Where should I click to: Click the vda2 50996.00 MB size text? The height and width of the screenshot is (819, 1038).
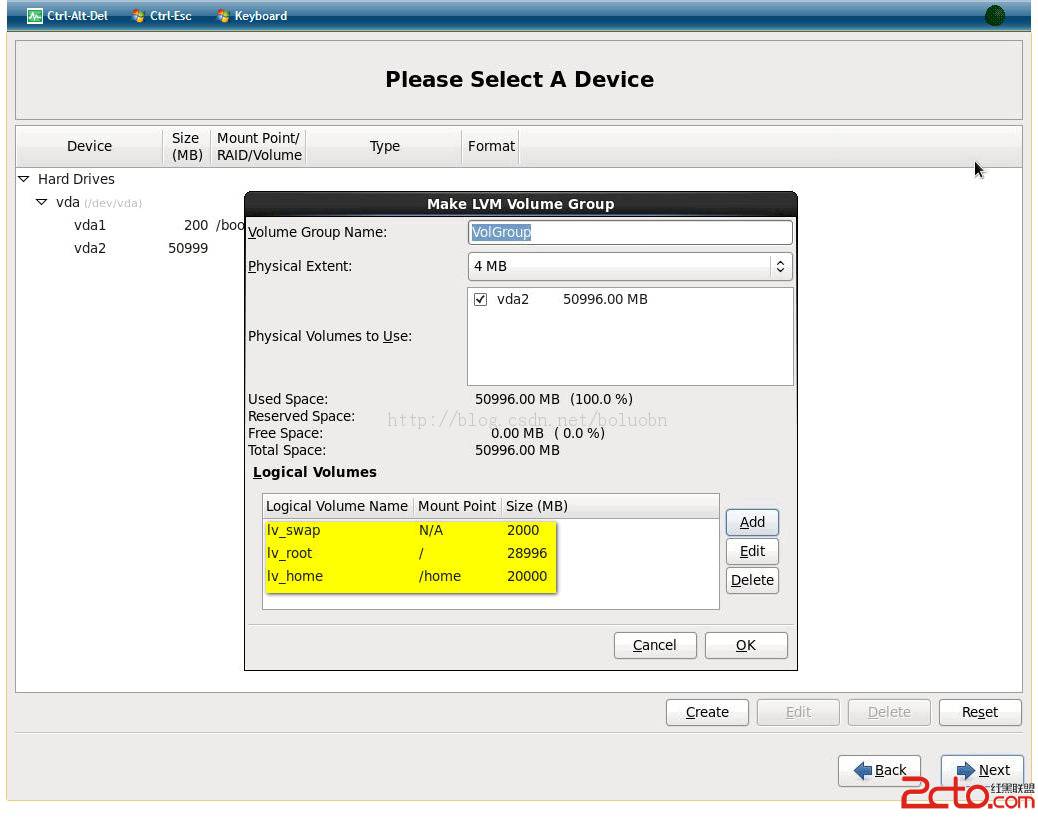tap(605, 299)
